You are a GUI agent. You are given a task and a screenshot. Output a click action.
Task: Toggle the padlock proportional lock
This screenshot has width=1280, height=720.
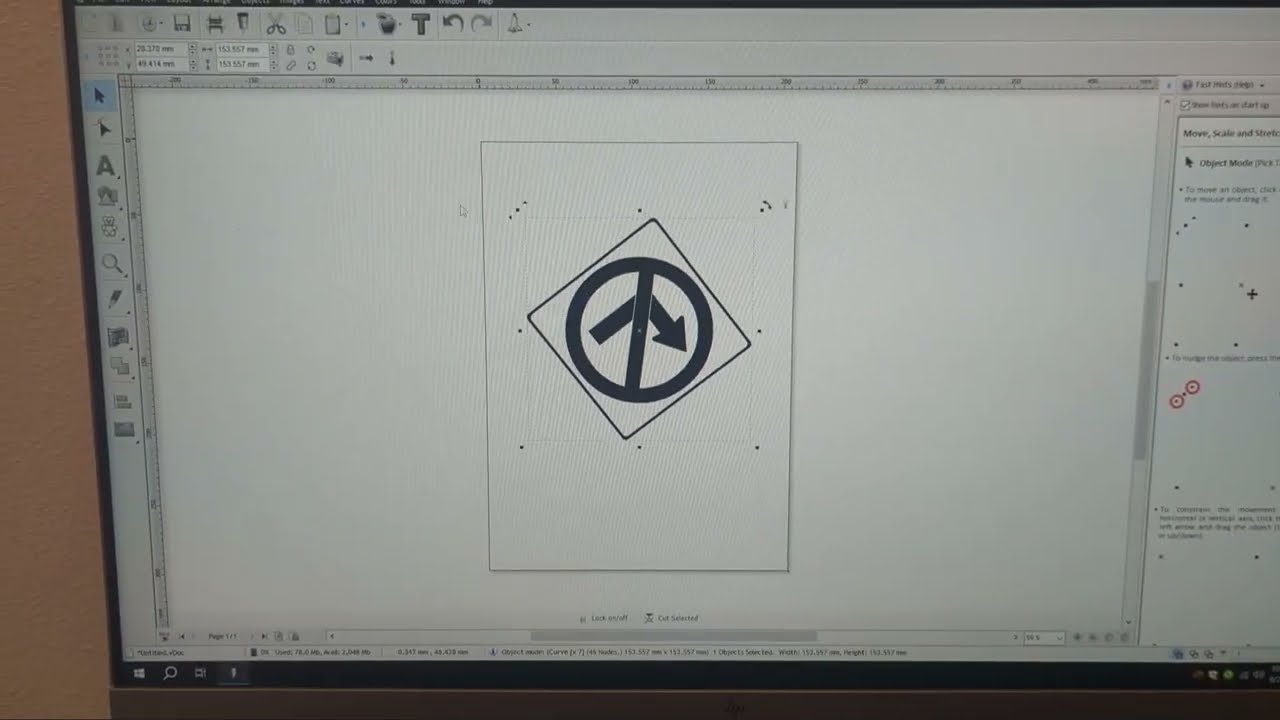(290, 49)
